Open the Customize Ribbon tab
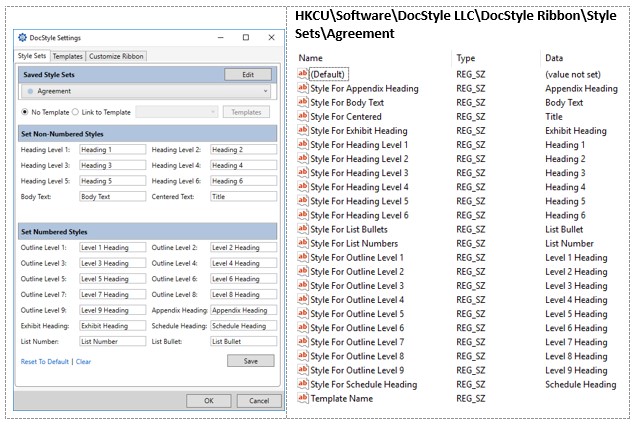639x427 pixels. [116, 56]
